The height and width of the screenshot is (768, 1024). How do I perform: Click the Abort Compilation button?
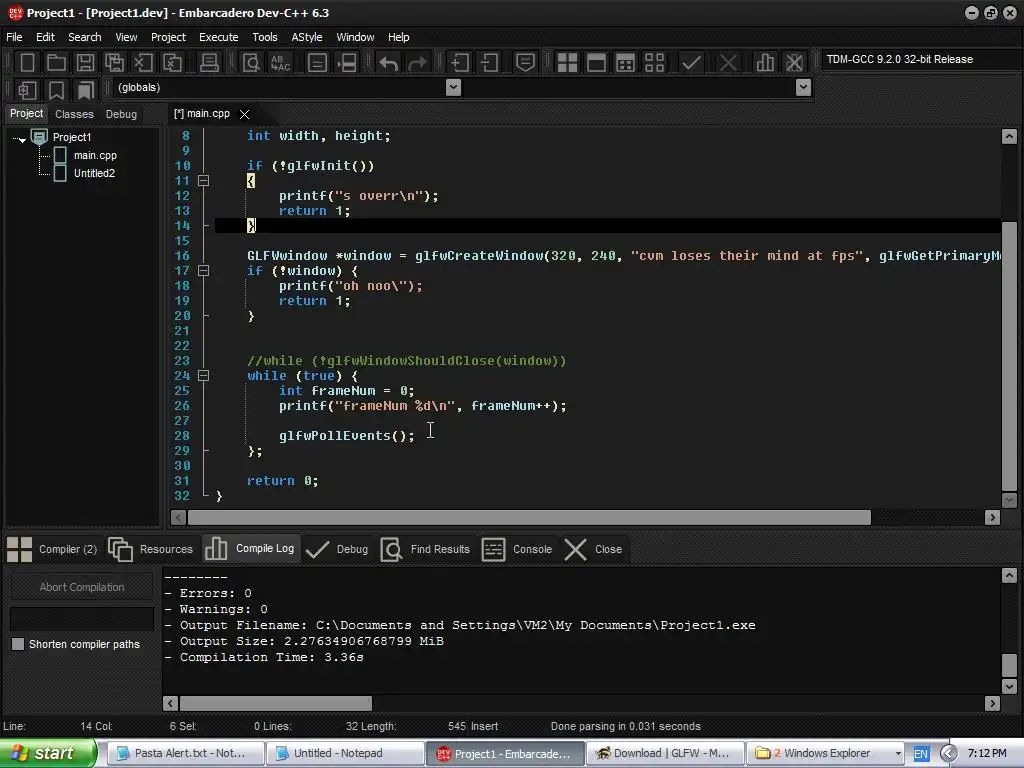point(82,587)
